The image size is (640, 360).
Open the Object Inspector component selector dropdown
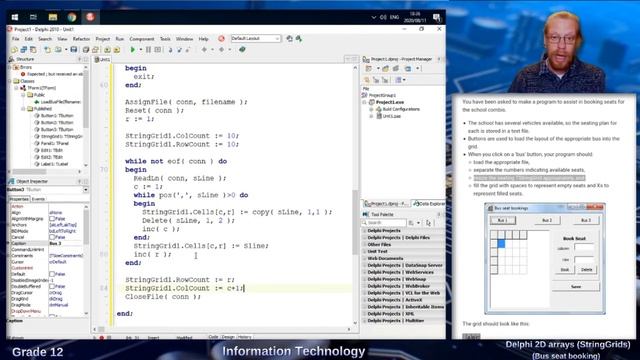86,190
